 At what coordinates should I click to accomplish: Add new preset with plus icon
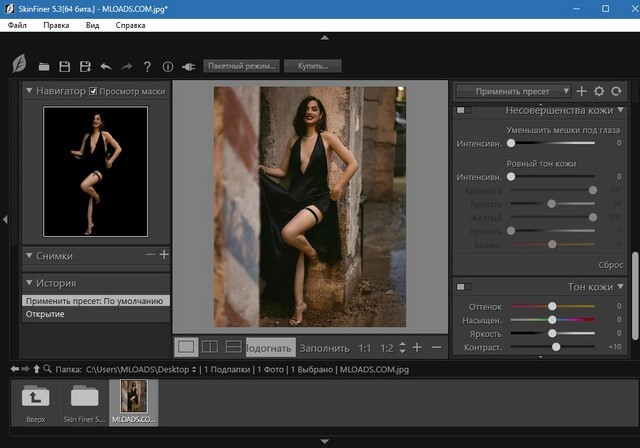click(x=582, y=91)
